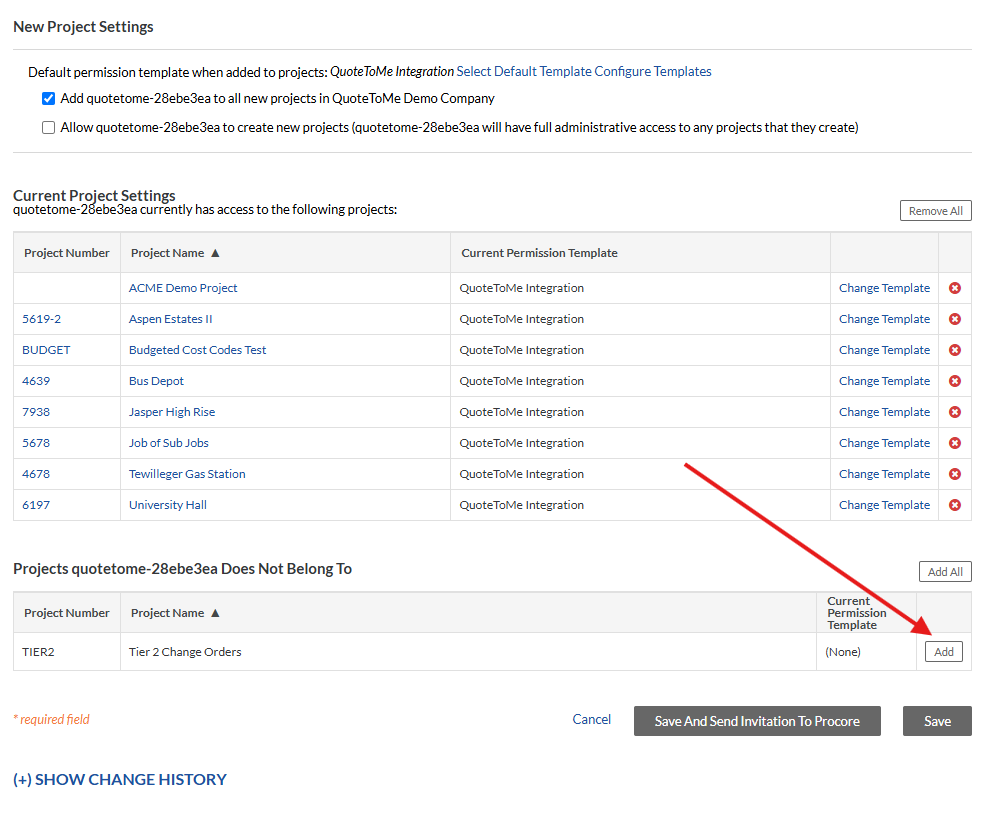Select TIER2 project number cell

[67, 651]
